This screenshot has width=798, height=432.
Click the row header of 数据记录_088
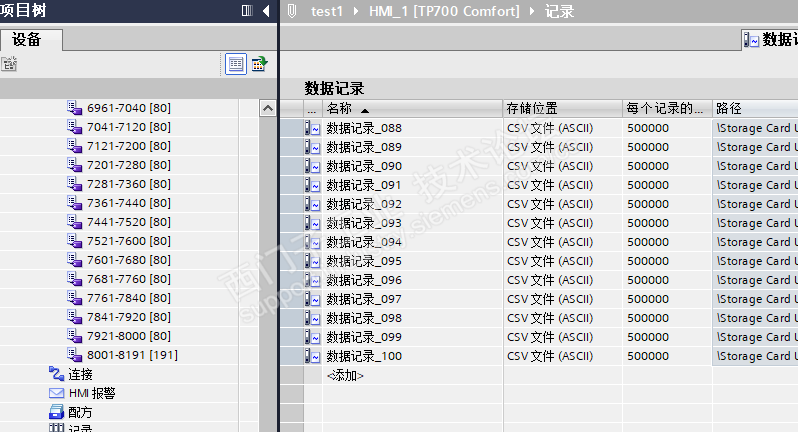tap(292, 128)
